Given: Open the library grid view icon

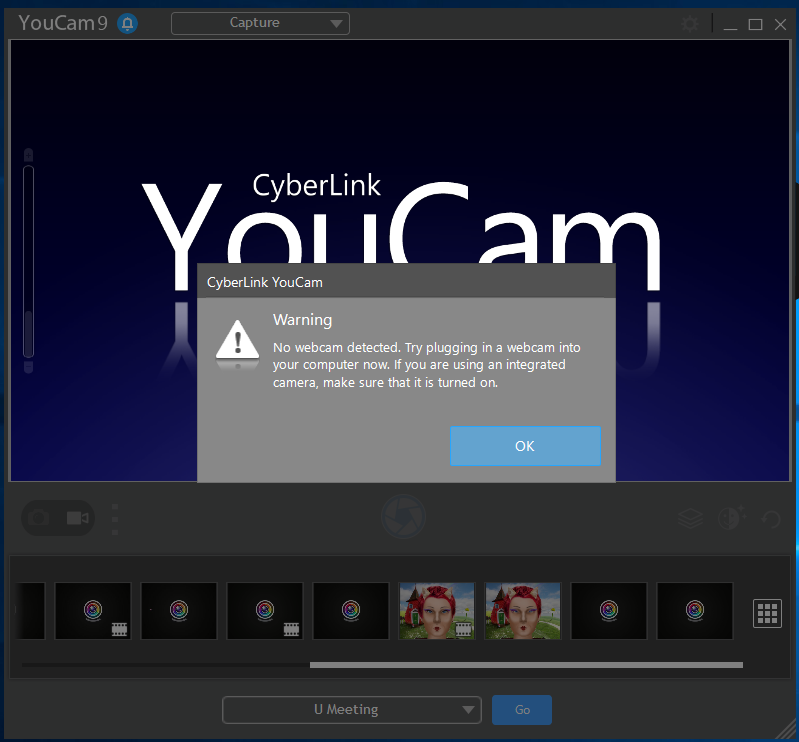Looking at the screenshot, I should [x=767, y=613].
